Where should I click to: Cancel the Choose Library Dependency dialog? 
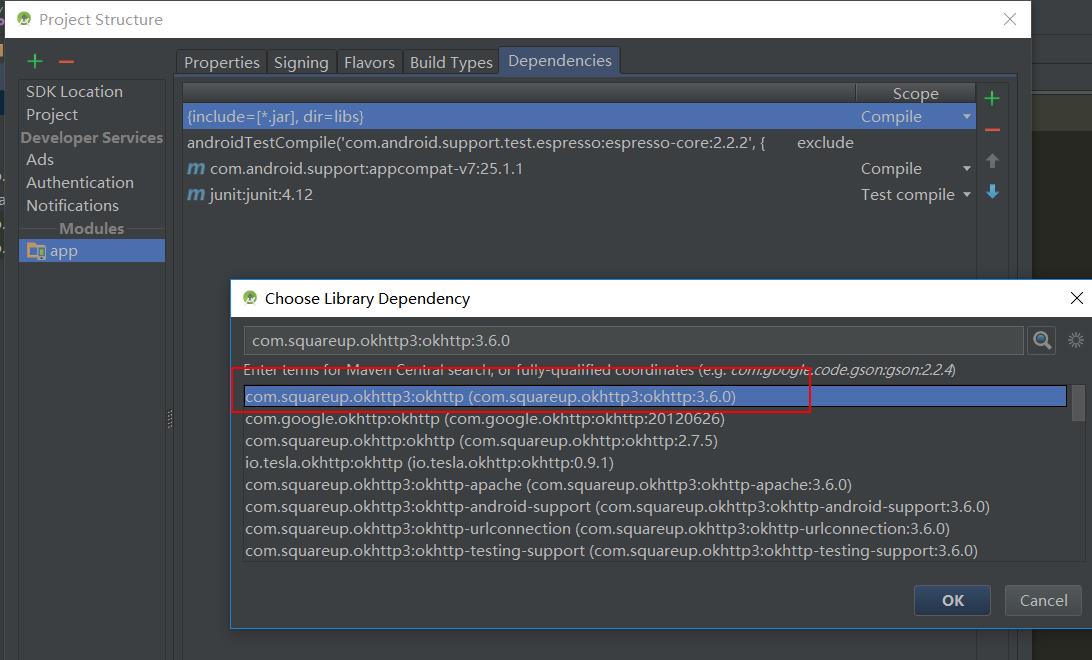click(x=1043, y=600)
